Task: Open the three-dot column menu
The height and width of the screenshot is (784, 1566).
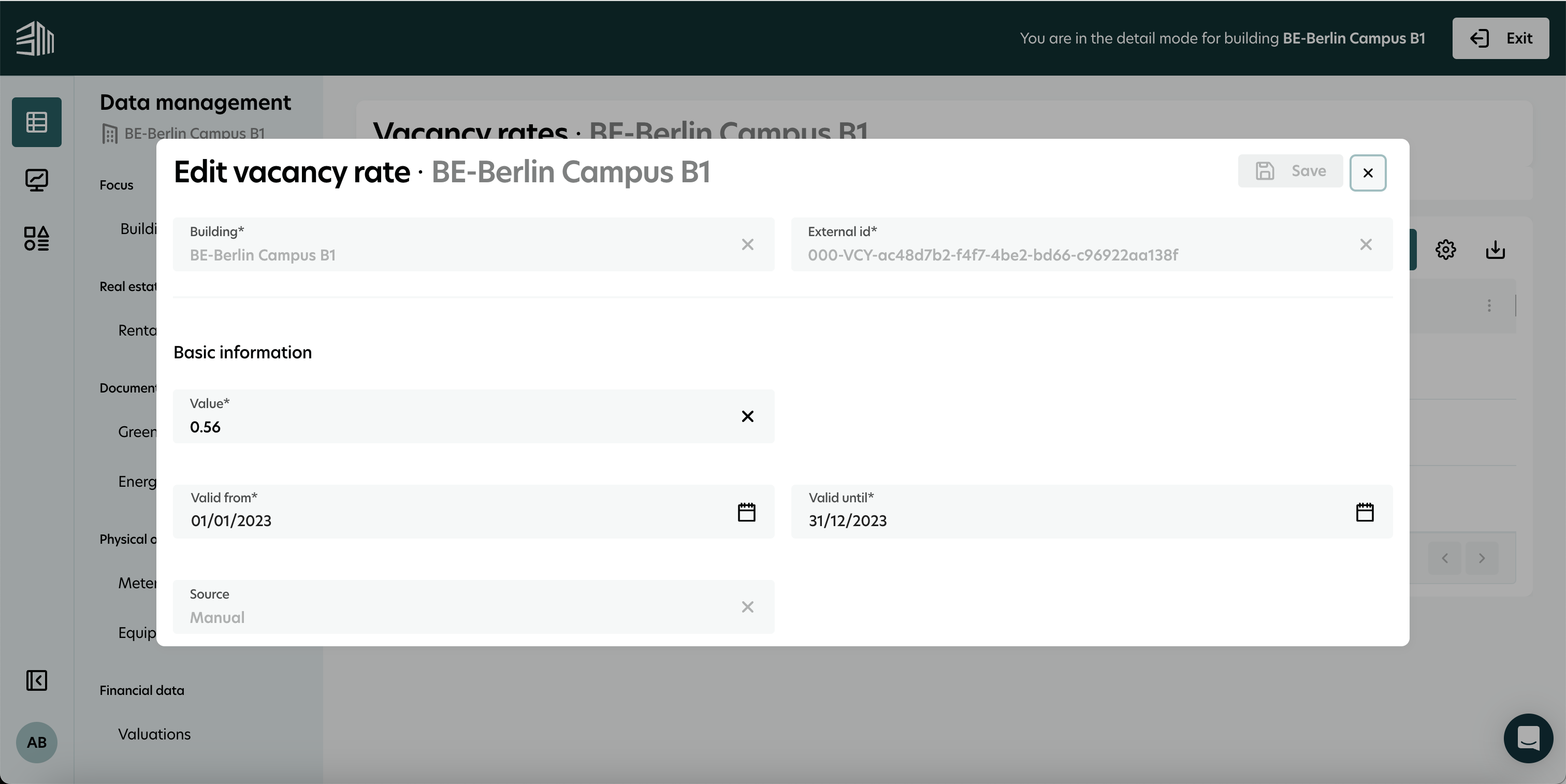Action: click(x=1489, y=306)
